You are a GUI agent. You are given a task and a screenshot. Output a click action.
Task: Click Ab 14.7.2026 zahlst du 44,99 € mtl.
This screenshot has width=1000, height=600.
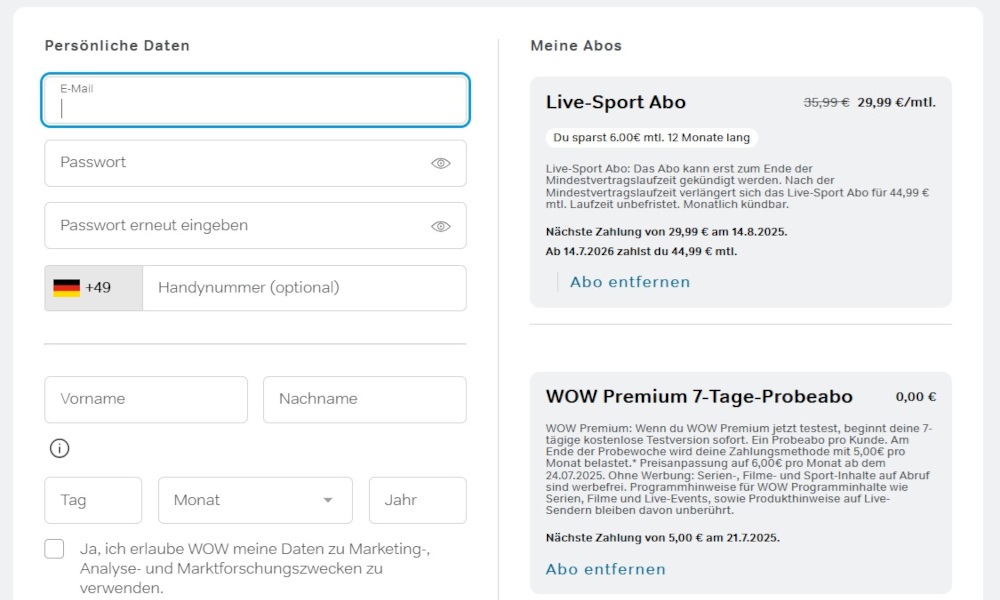pos(641,252)
